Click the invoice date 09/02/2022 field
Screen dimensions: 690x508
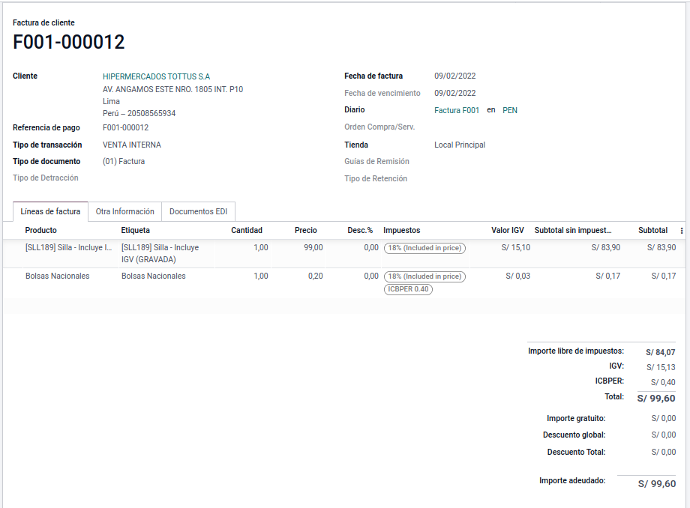click(455, 76)
